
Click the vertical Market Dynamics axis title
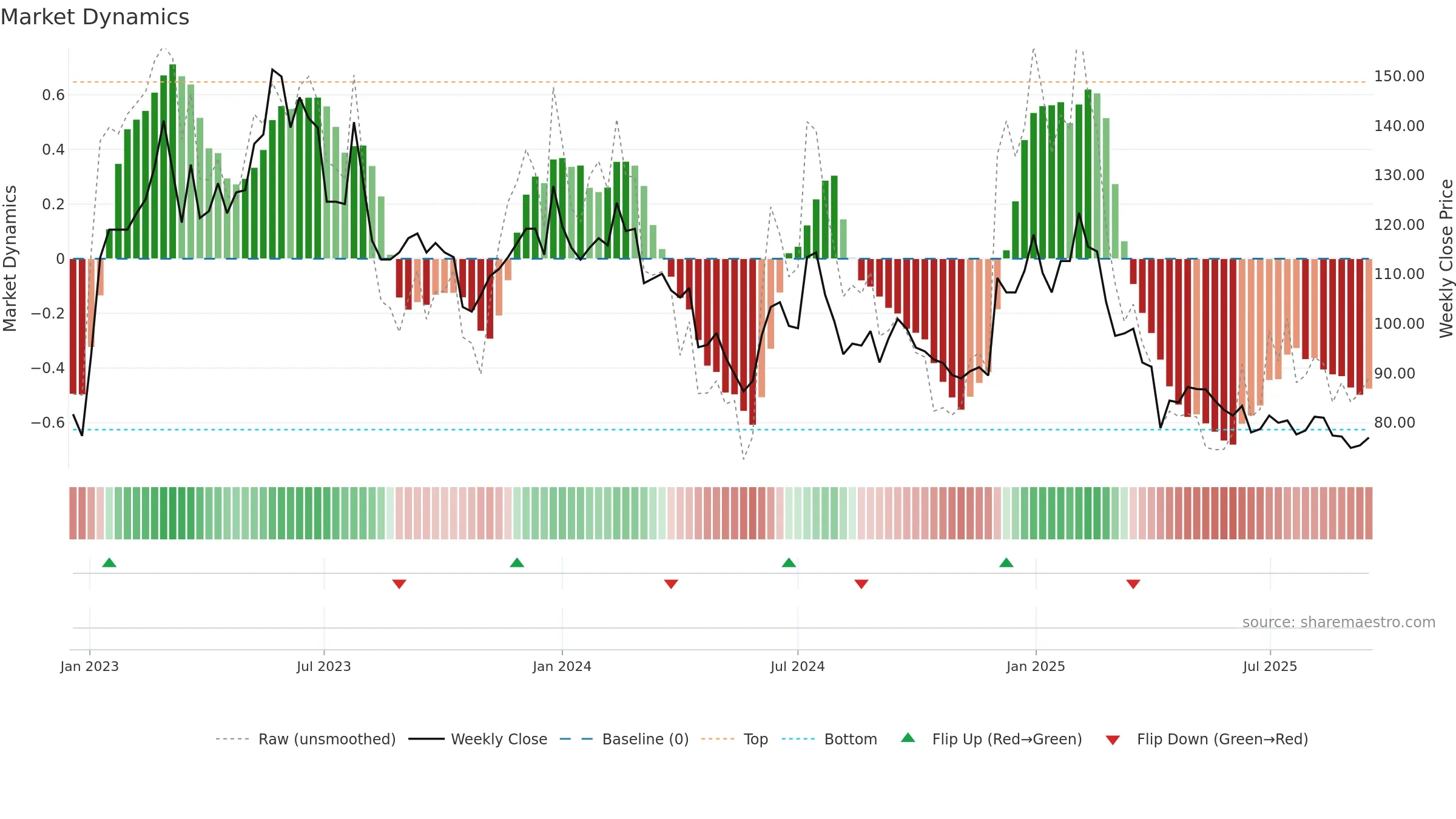(x=10, y=258)
